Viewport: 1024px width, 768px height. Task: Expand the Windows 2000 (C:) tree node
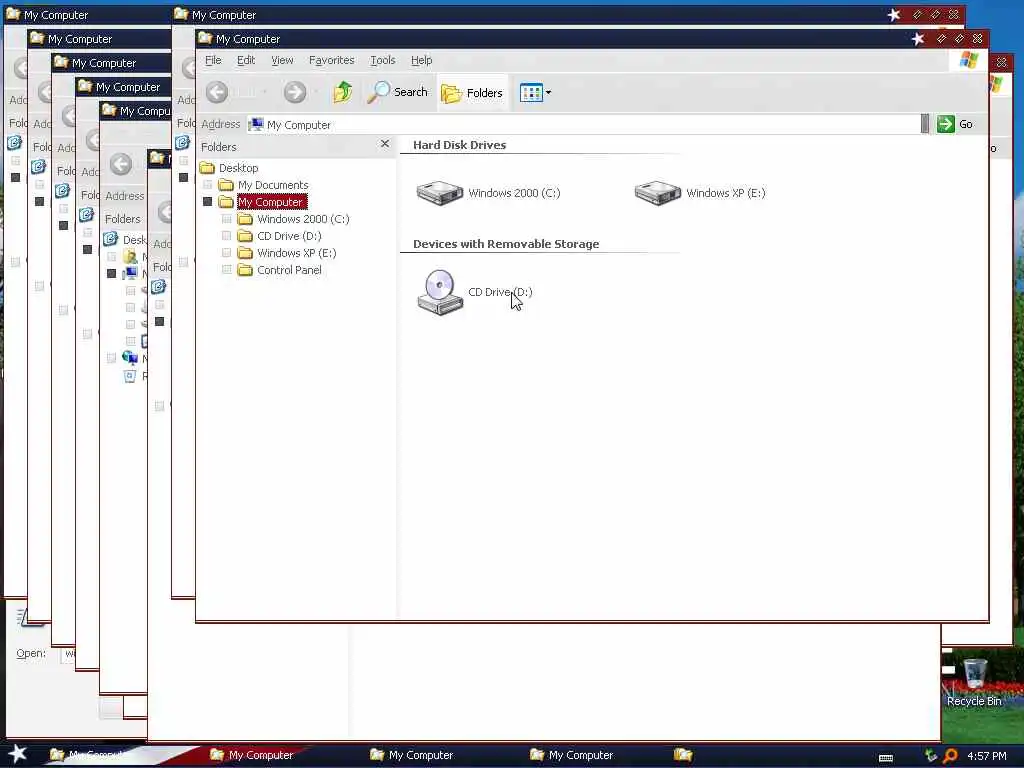click(x=227, y=219)
